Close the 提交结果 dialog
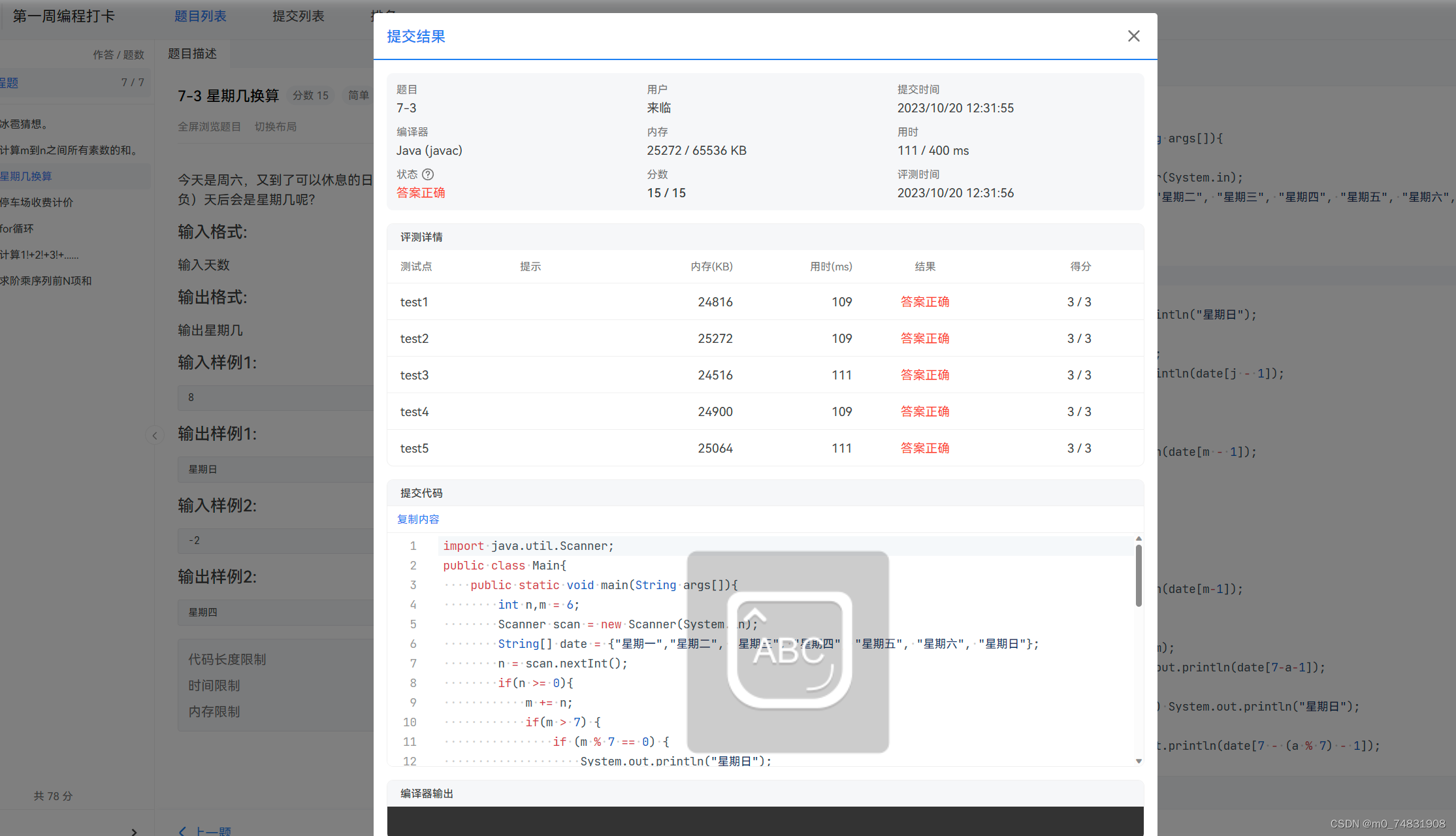 click(x=1133, y=36)
